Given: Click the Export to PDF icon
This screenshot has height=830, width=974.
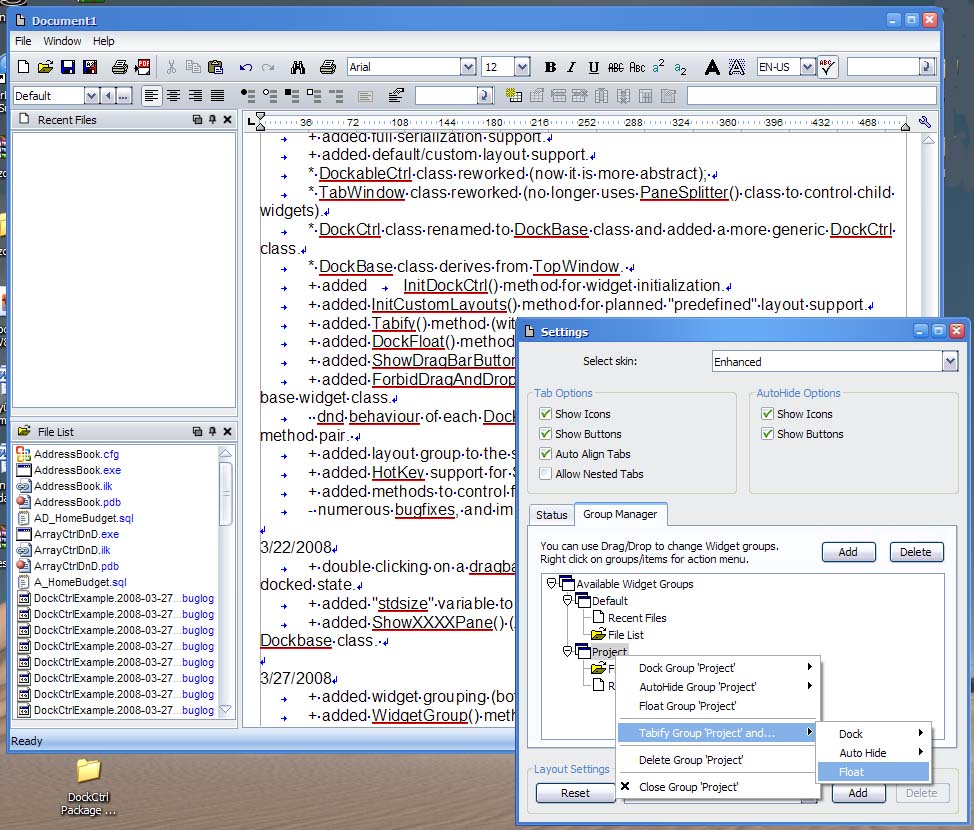Looking at the screenshot, I should point(143,67).
